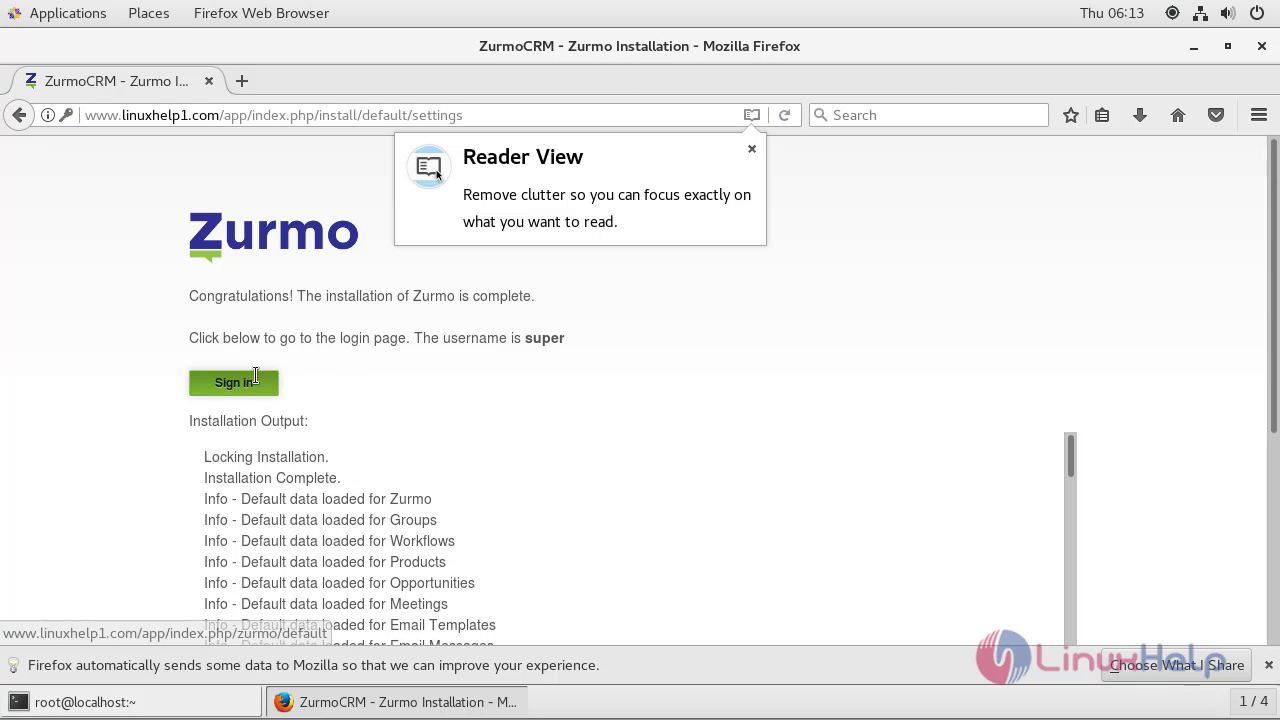
Task: Open a new tab with plus button
Action: (242, 81)
